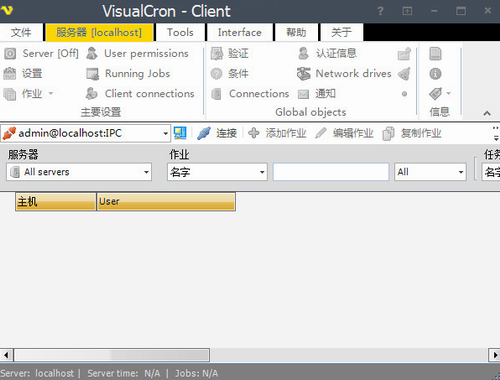Click the Server [Off] icon
The width and height of the screenshot is (500, 380).
[x=10, y=54]
